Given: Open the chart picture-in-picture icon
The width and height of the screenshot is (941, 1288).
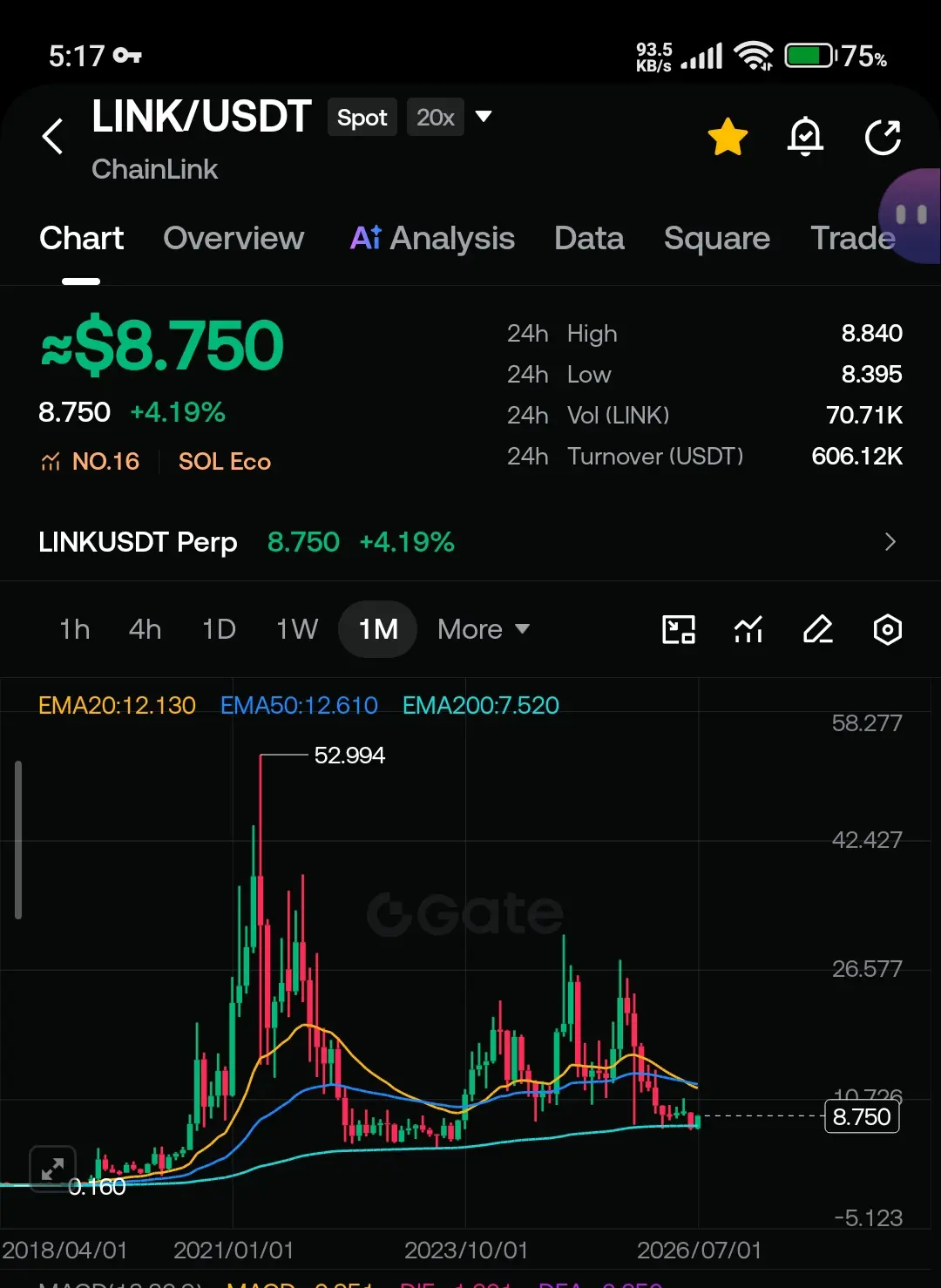Looking at the screenshot, I should 679,629.
